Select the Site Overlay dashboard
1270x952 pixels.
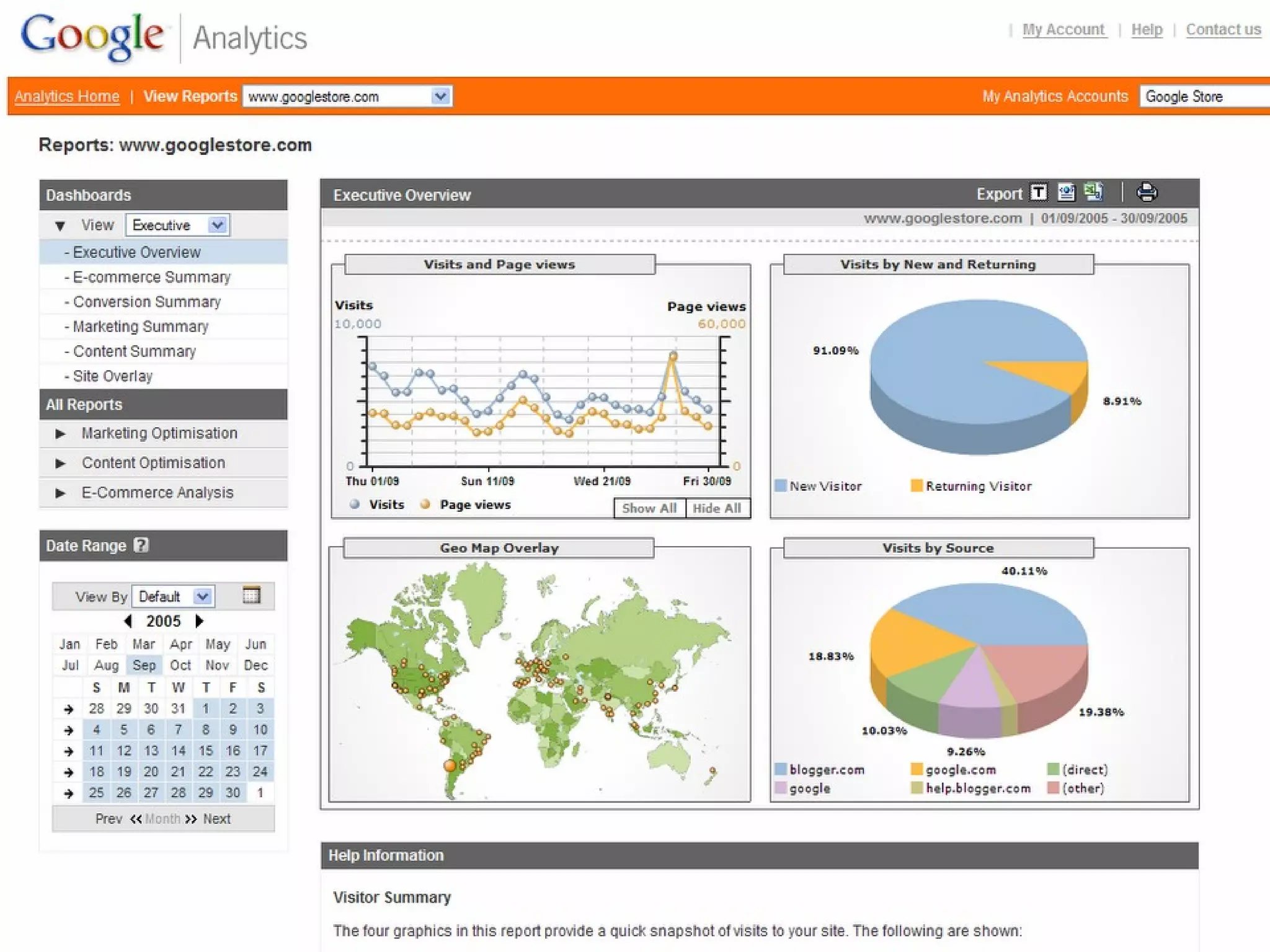coord(112,376)
